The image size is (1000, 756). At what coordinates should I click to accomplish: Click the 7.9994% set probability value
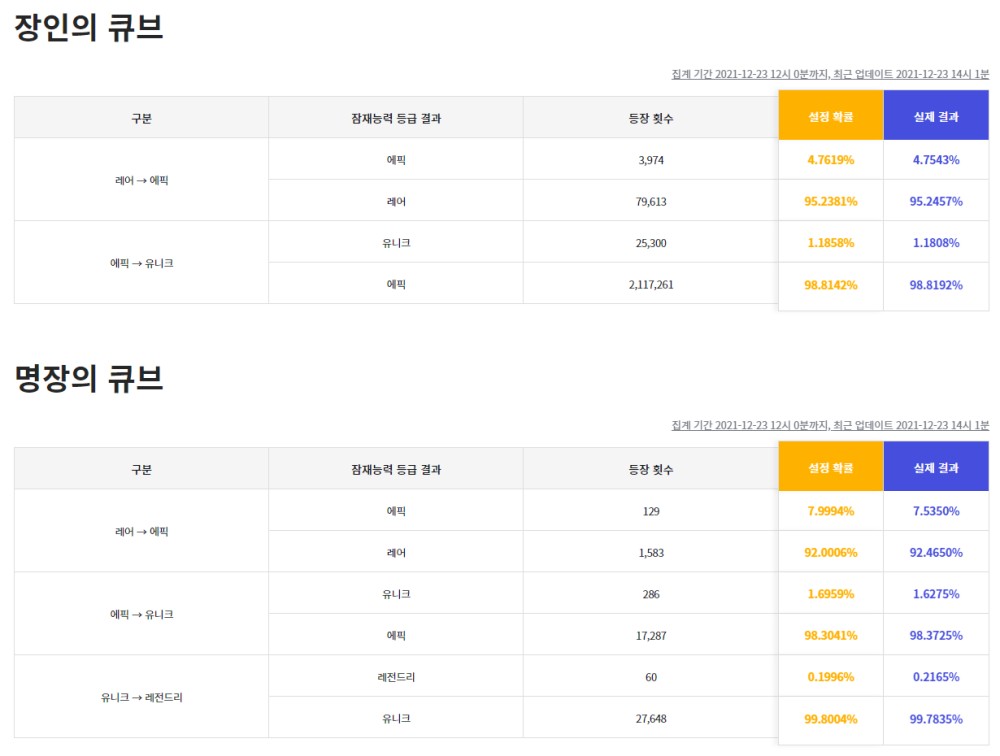tap(831, 511)
